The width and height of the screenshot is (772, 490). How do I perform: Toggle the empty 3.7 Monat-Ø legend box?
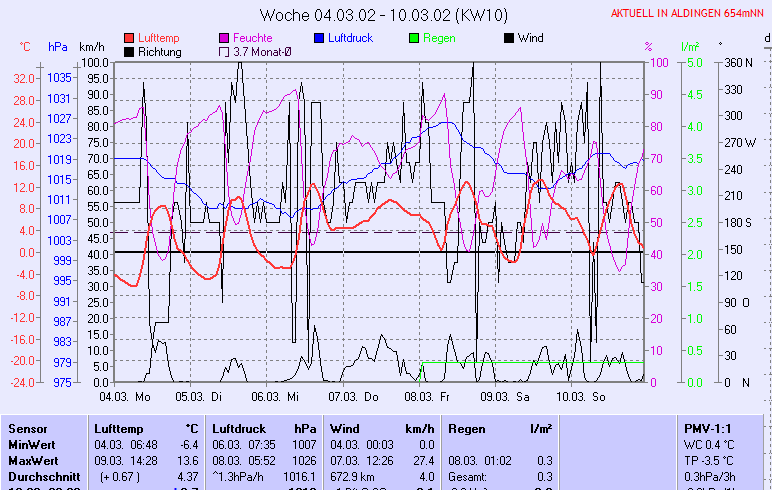tap(224, 52)
